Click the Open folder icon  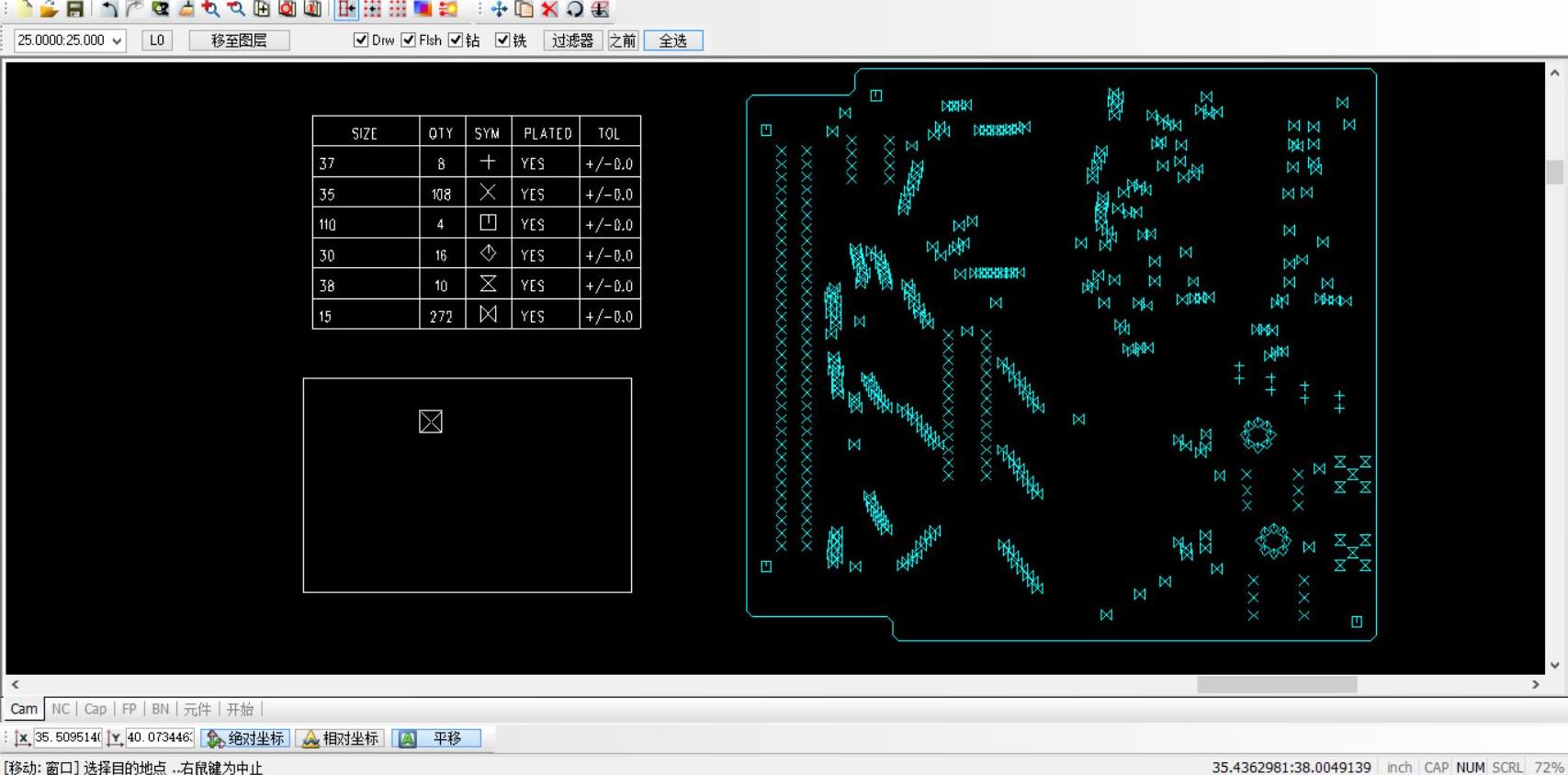(x=50, y=9)
